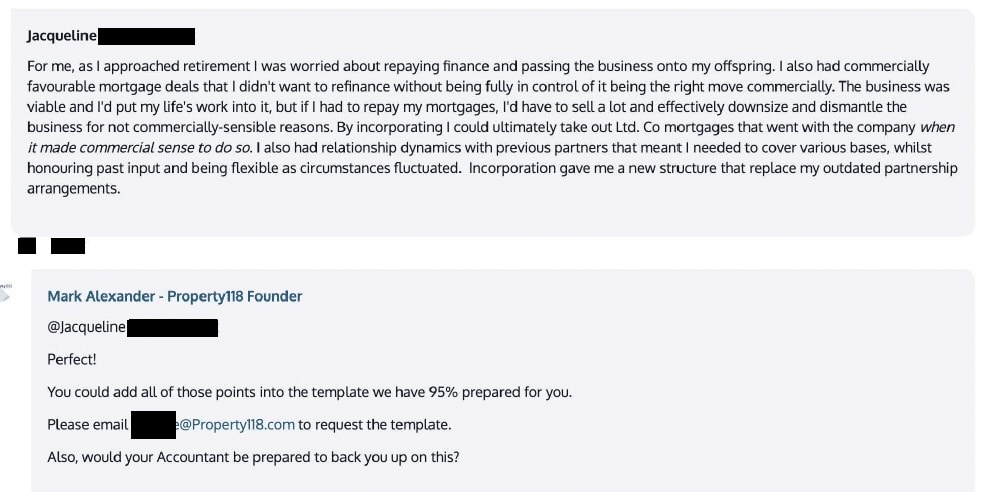
Task: Click the opening line "For me, as I approached retirement"
Action: click(x=138, y=66)
